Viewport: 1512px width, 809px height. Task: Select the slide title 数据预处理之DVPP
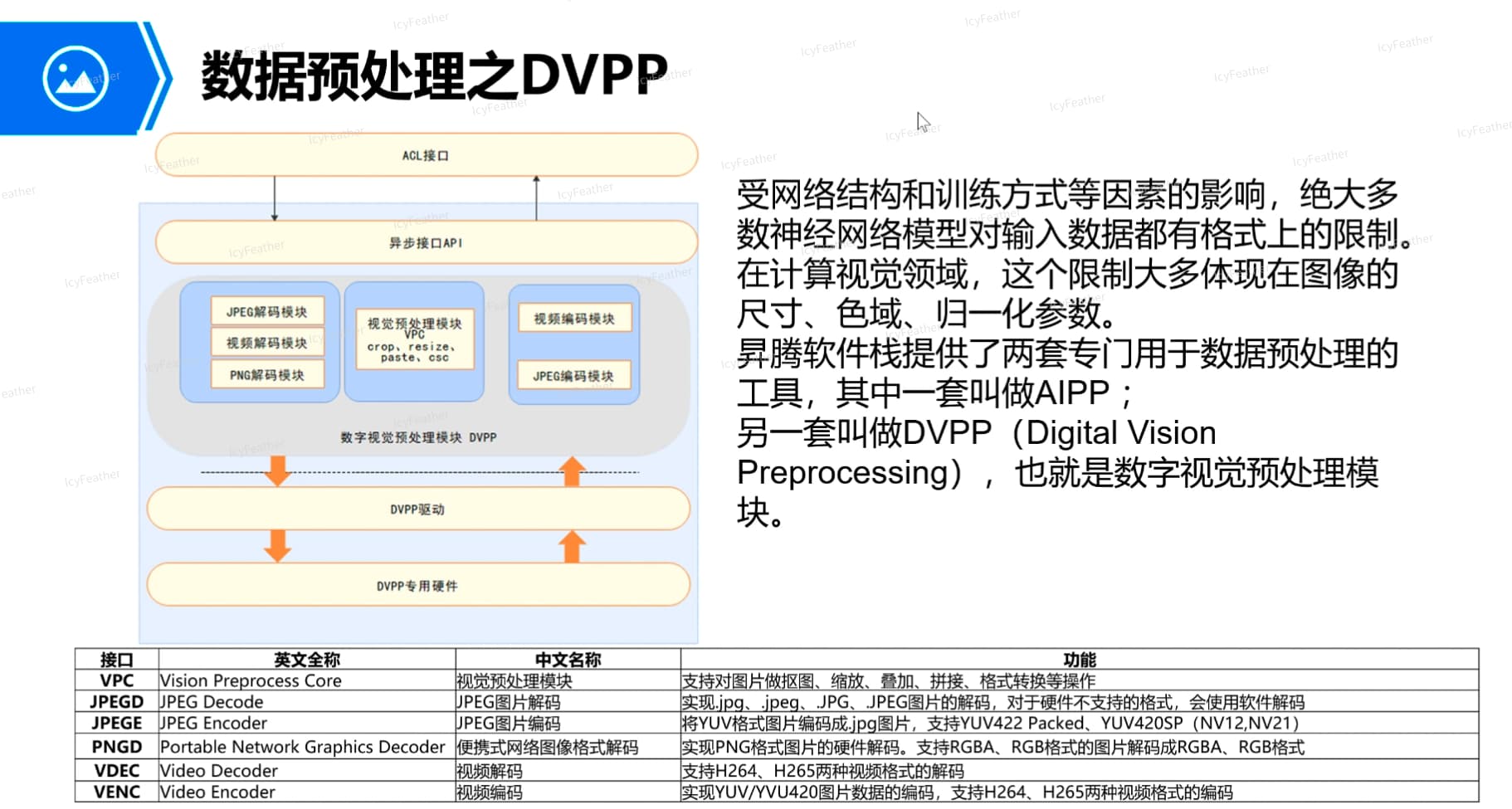434,76
